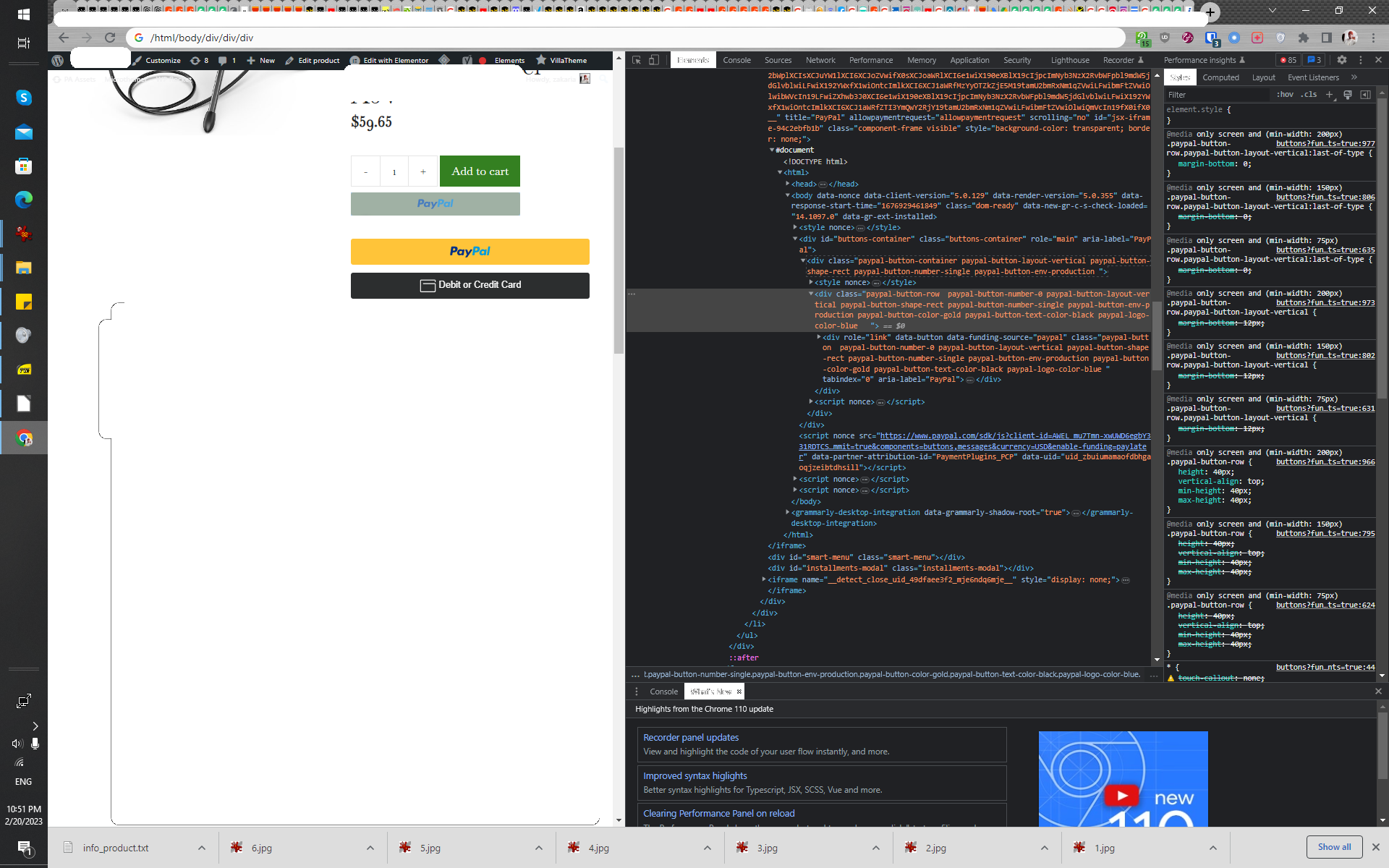This screenshot has height=868, width=1389.
Task: Click the 3 issues counter badge
Action: coord(1314,60)
